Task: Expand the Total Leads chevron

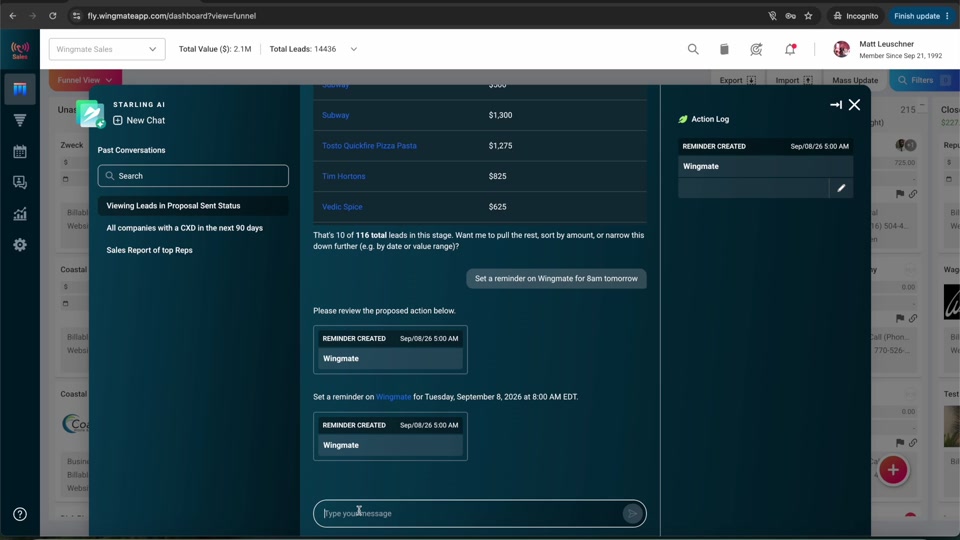Action: click(353, 49)
